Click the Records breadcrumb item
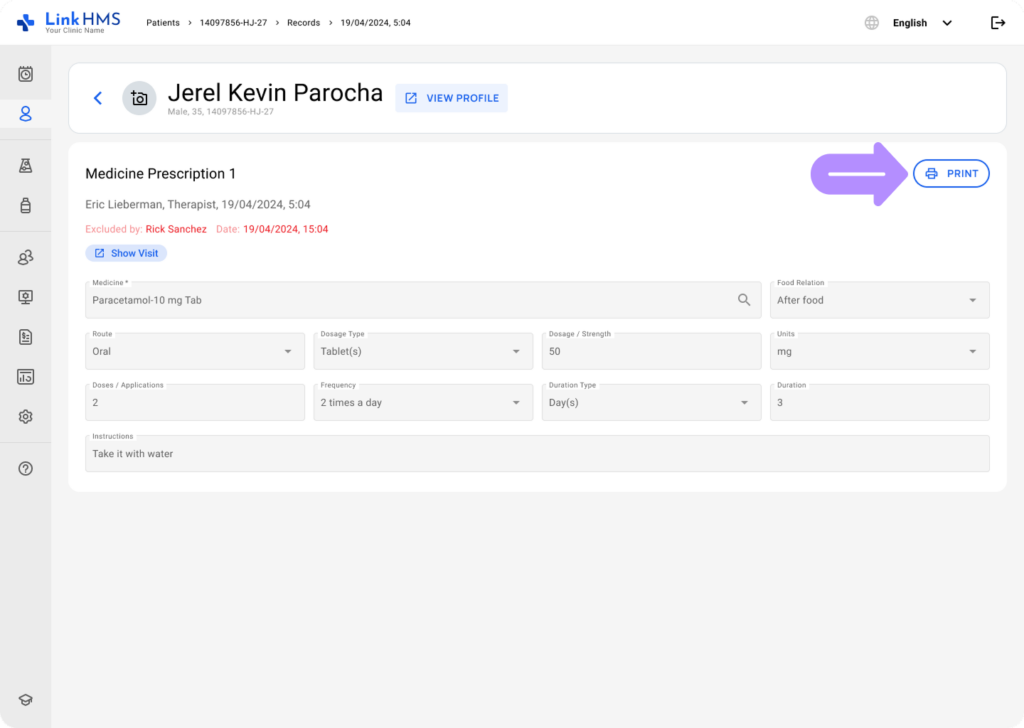1024x728 pixels. point(303,23)
